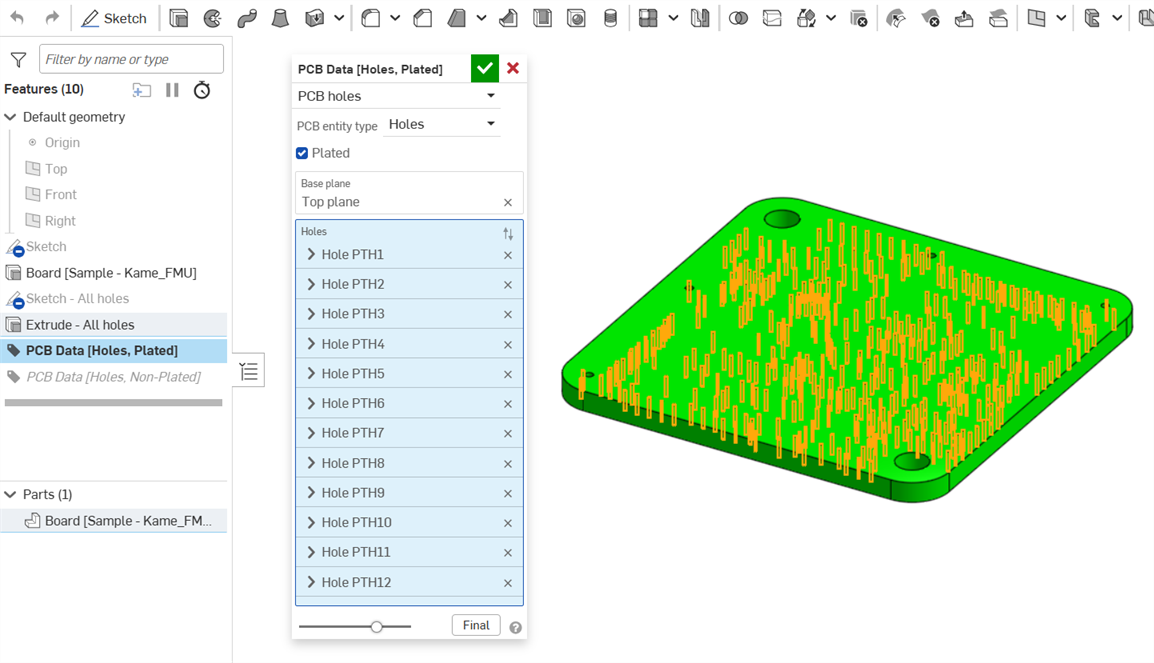1154x663 pixels.
Task: Accept the PCB Data feature with the green checkmark
Action: click(x=485, y=68)
